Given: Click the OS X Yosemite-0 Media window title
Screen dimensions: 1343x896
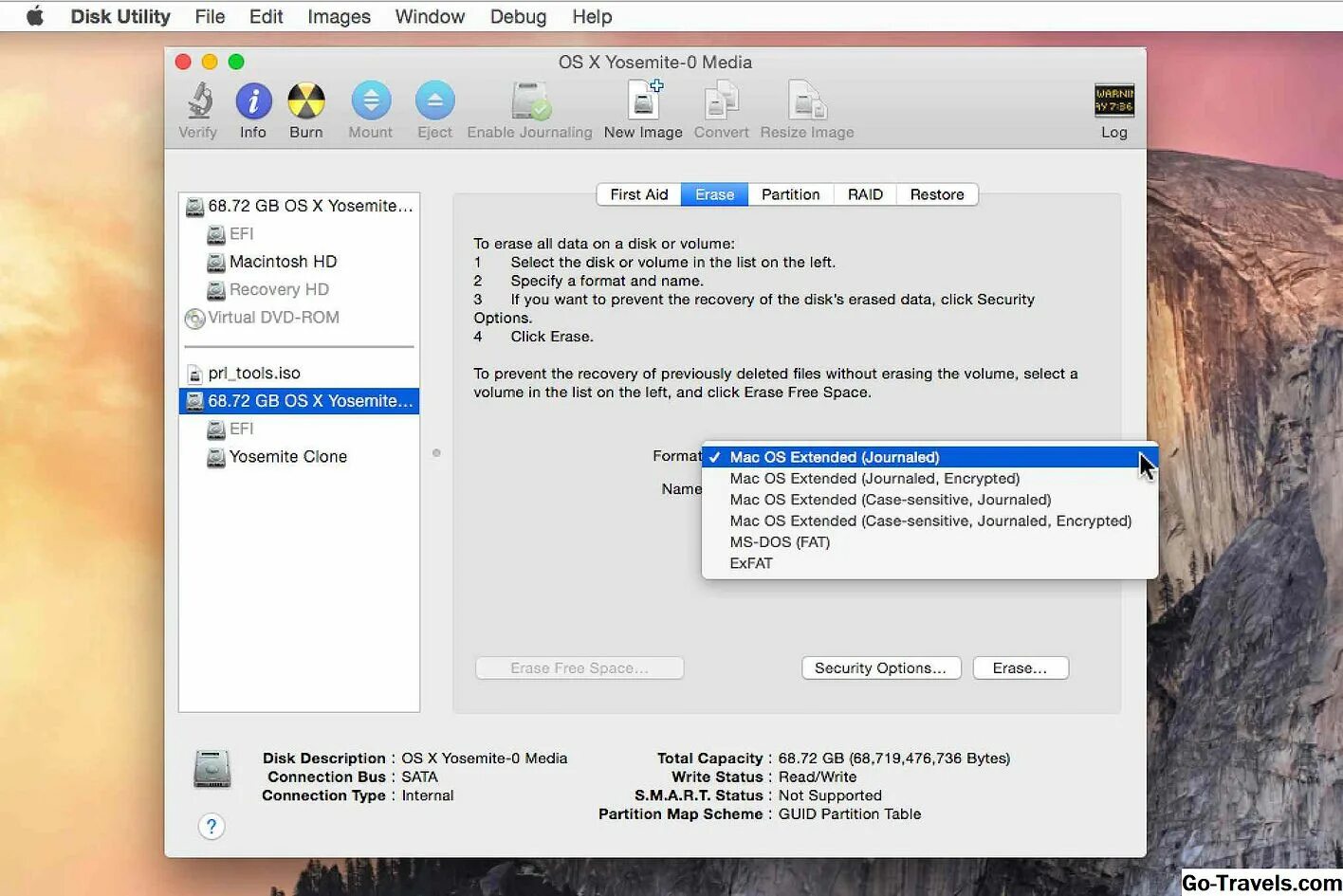Looking at the screenshot, I should 655,62.
